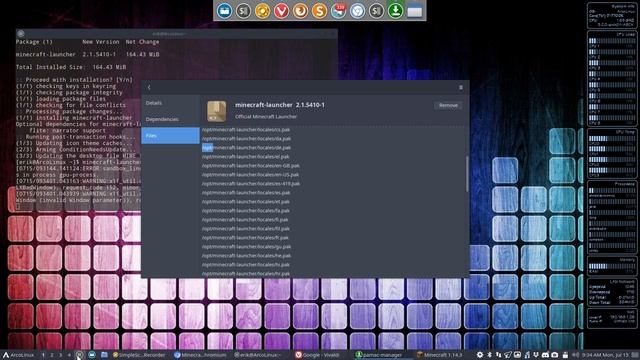Select file path locales/el.pak
Image resolution: width=640 pixels, height=360 pixels.
coord(245,157)
